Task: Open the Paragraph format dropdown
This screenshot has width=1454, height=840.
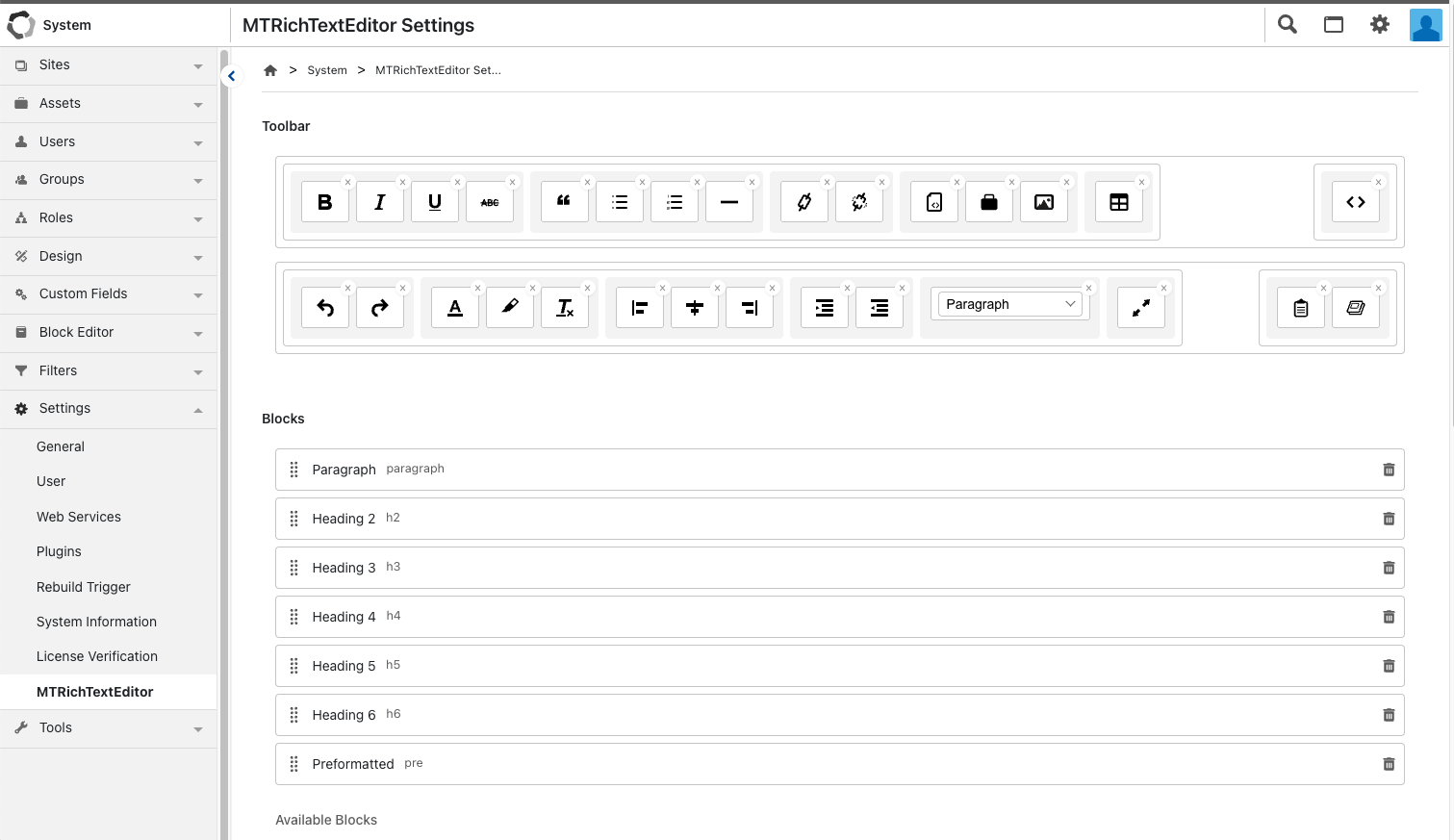Action: coord(1010,304)
